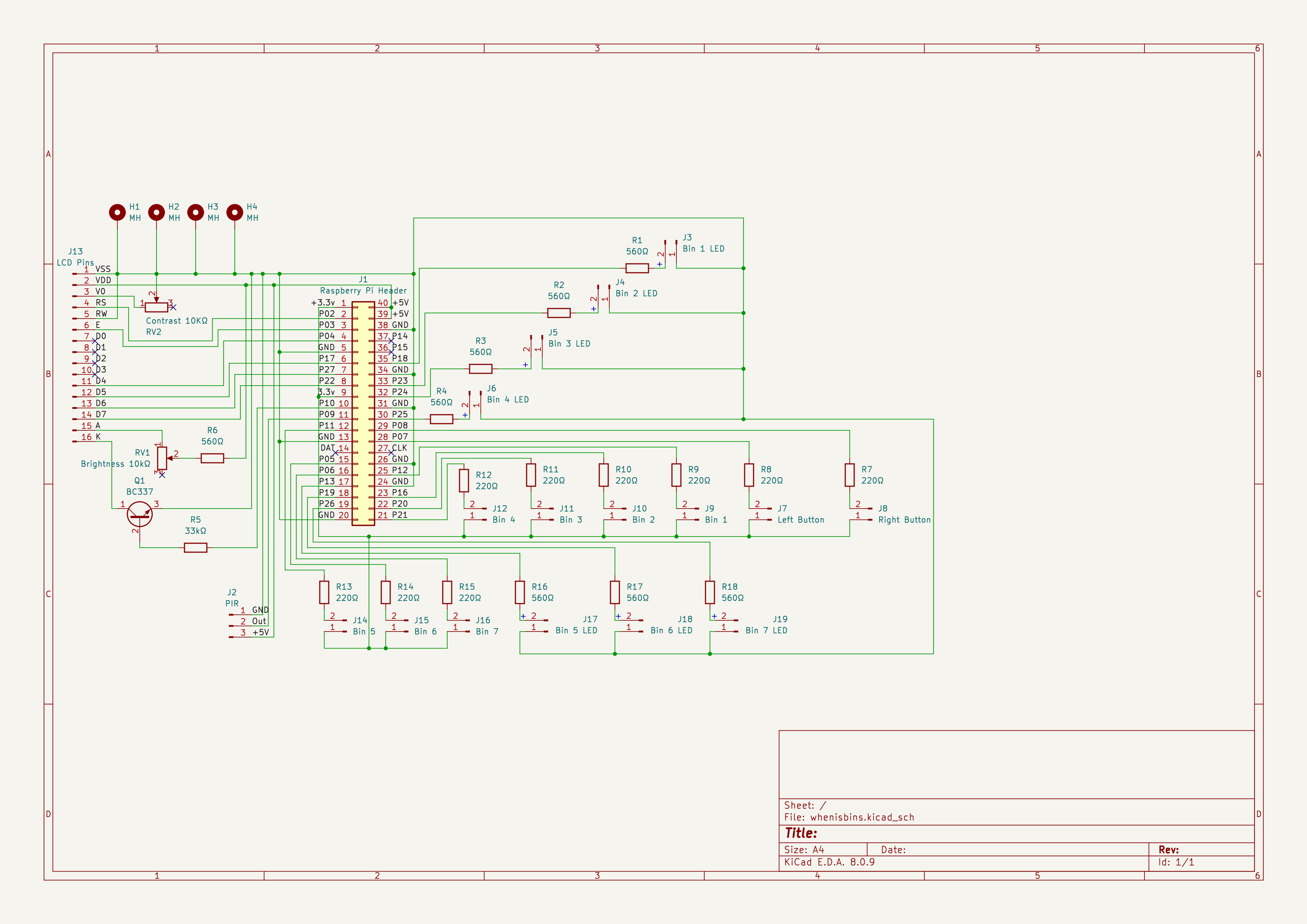This screenshot has height=924, width=1307.
Task: Click the 'J13' reference designator
Action: click(75, 251)
